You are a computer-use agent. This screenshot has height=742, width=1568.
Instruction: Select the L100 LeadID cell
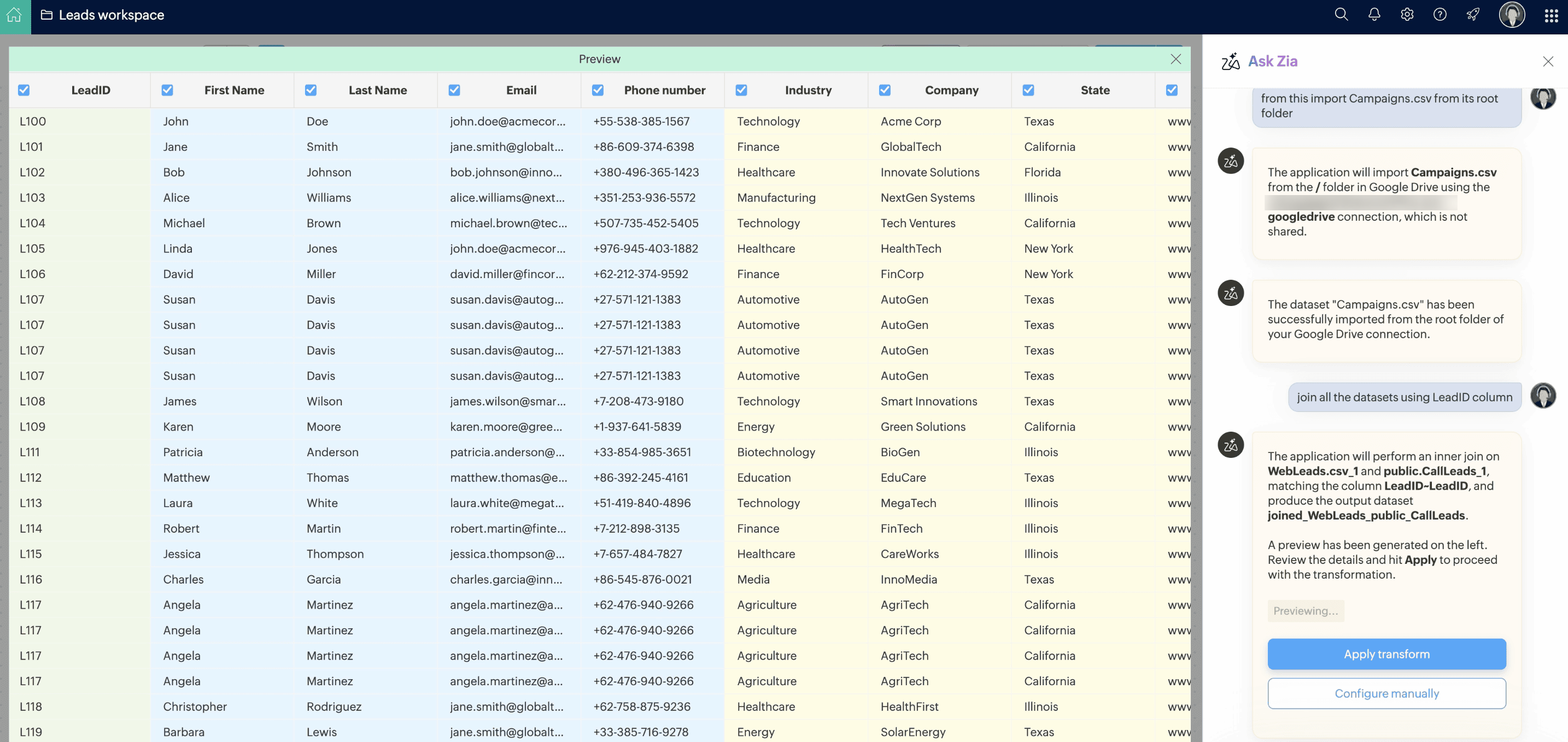(x=33, y=121)
